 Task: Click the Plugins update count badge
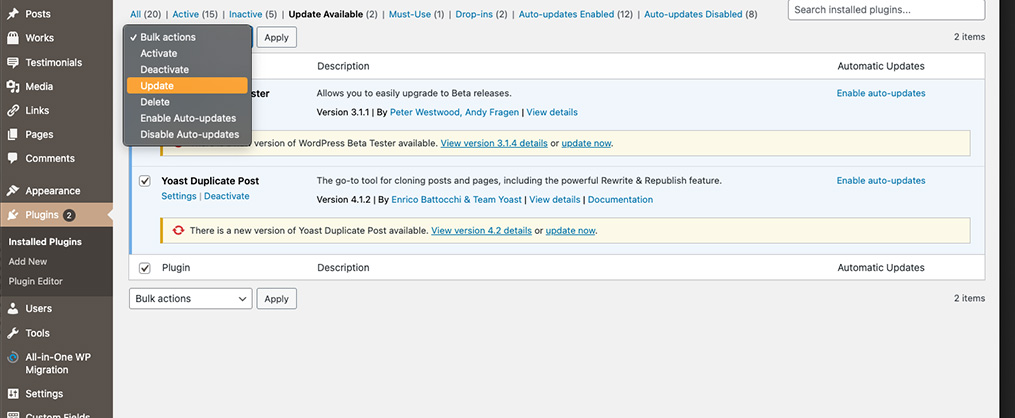pos(69,215)
